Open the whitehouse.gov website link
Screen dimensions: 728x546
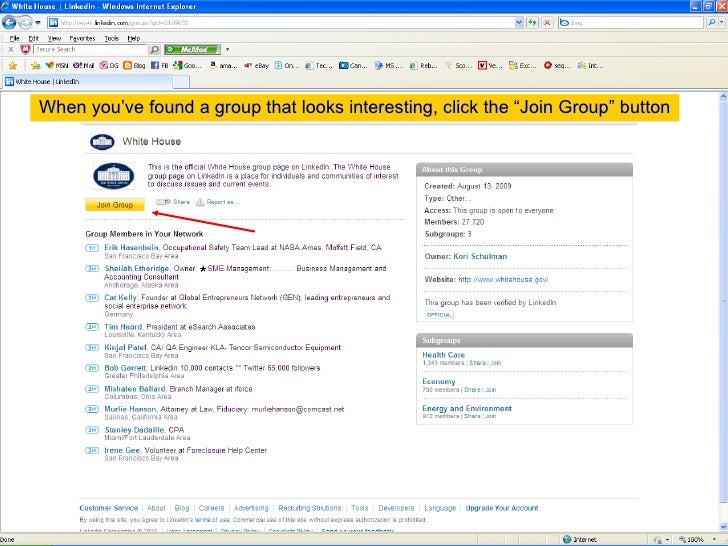[503, 280]
